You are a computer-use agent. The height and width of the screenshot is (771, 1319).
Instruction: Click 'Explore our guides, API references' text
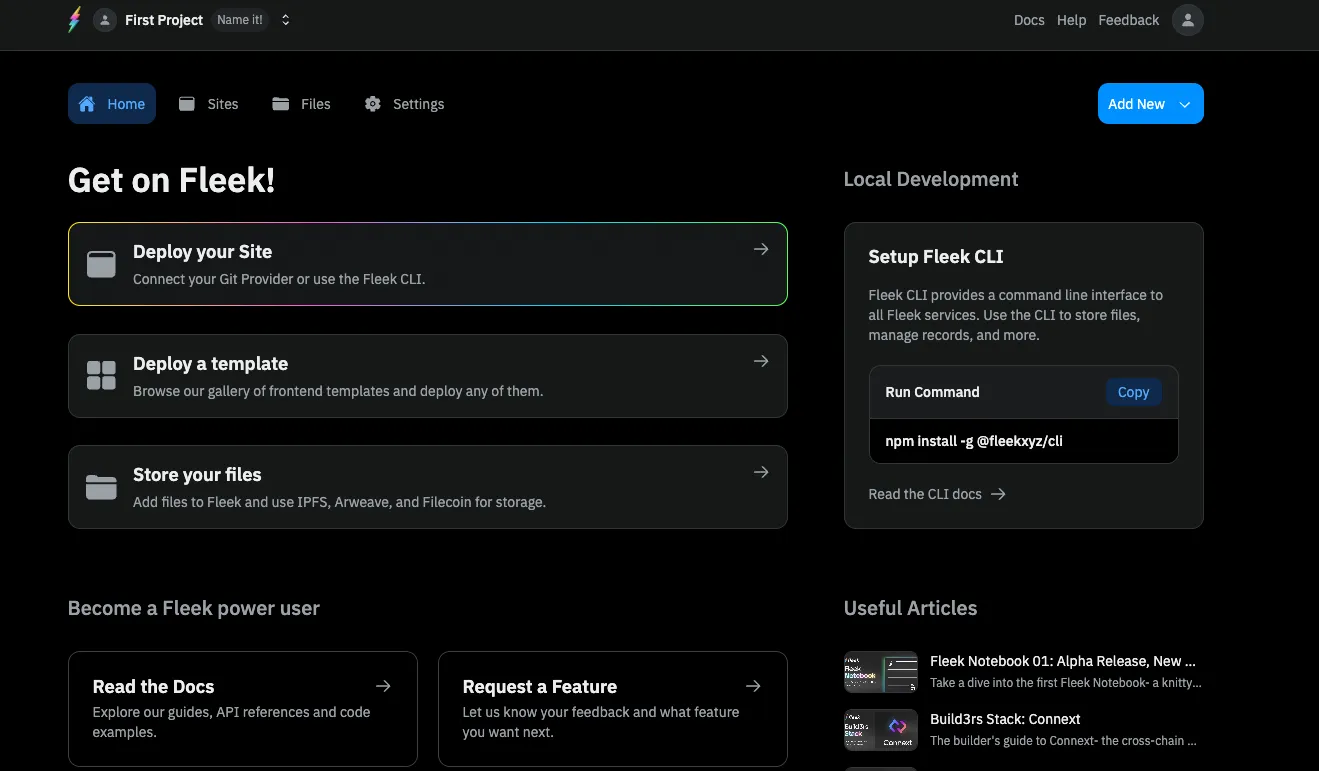231,722
